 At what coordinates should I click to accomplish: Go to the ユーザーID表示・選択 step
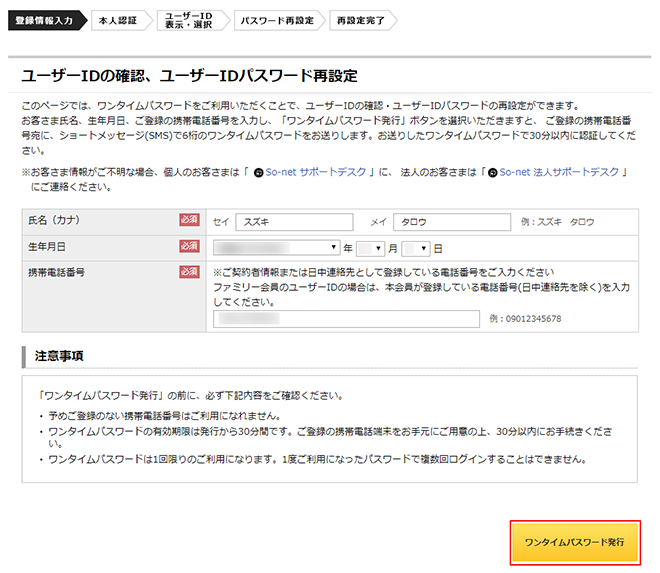click(188, 20)
